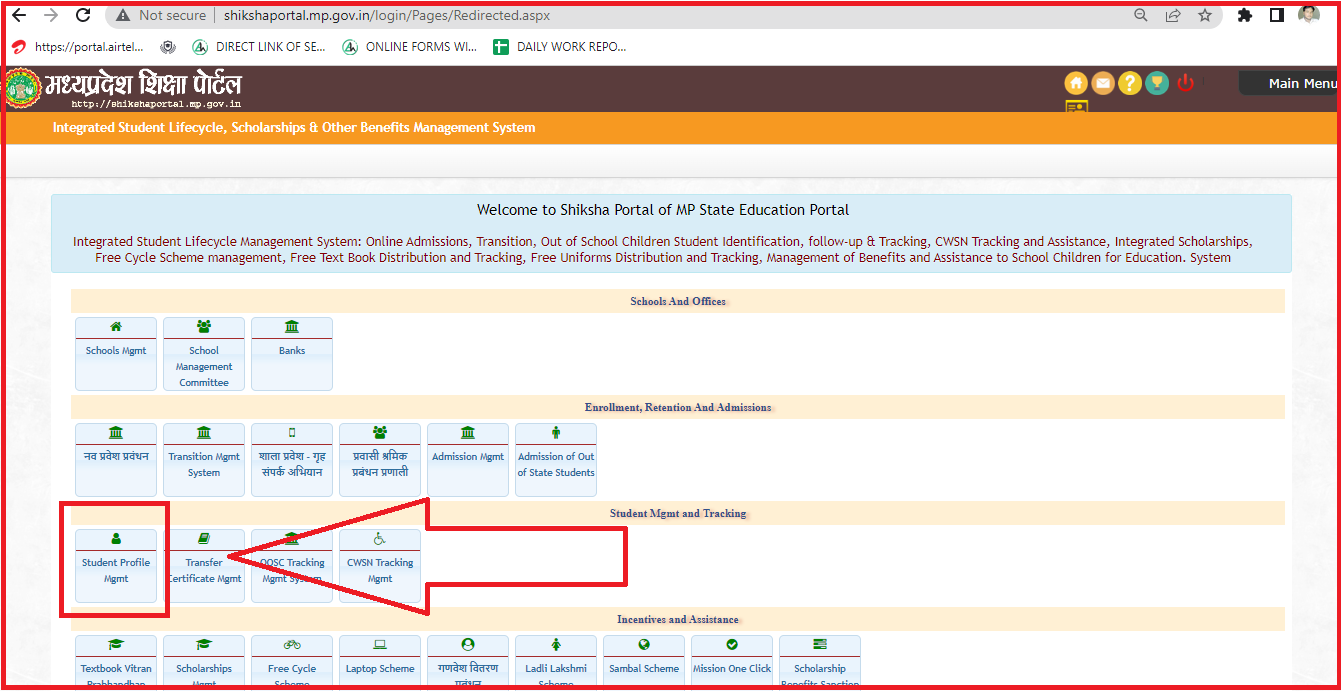This screenshot has width=1341, height=691.
Task: Open the Extensions puzzle piece icon
Action: click(1245, 16)
